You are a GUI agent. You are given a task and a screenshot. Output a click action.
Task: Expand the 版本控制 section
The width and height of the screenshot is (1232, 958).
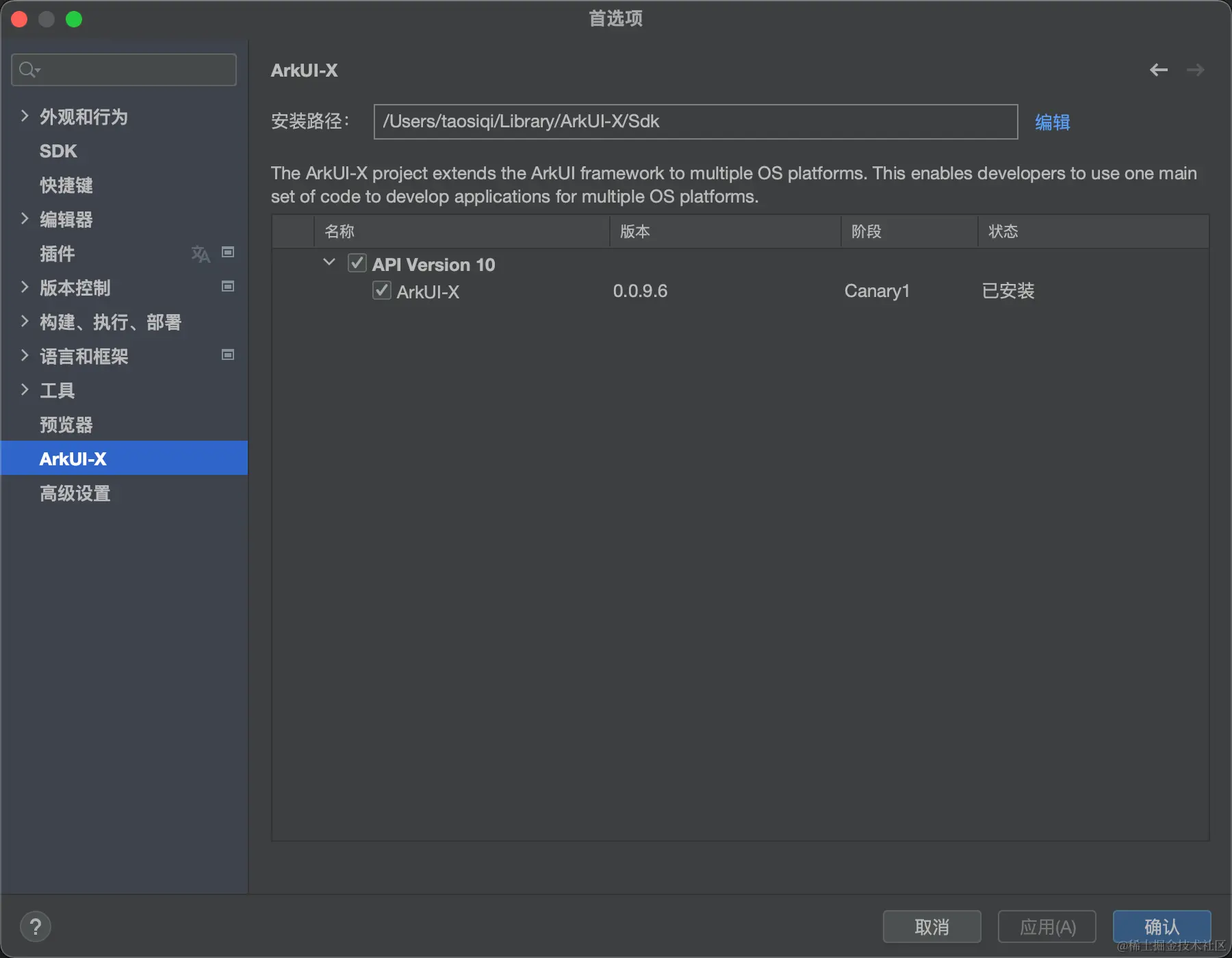coord(25,287)
